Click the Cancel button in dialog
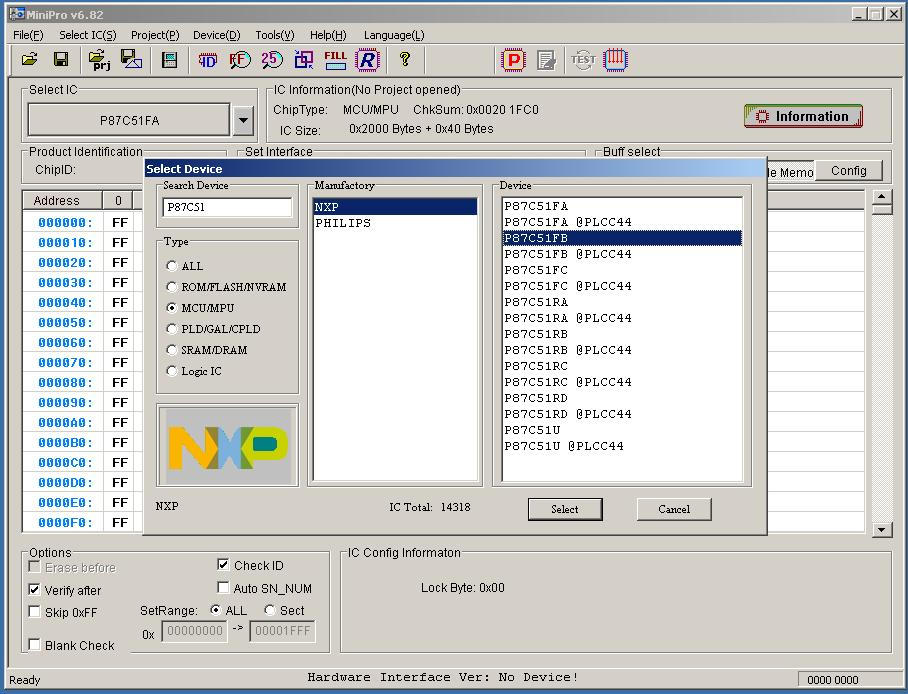 coord(674,509)
